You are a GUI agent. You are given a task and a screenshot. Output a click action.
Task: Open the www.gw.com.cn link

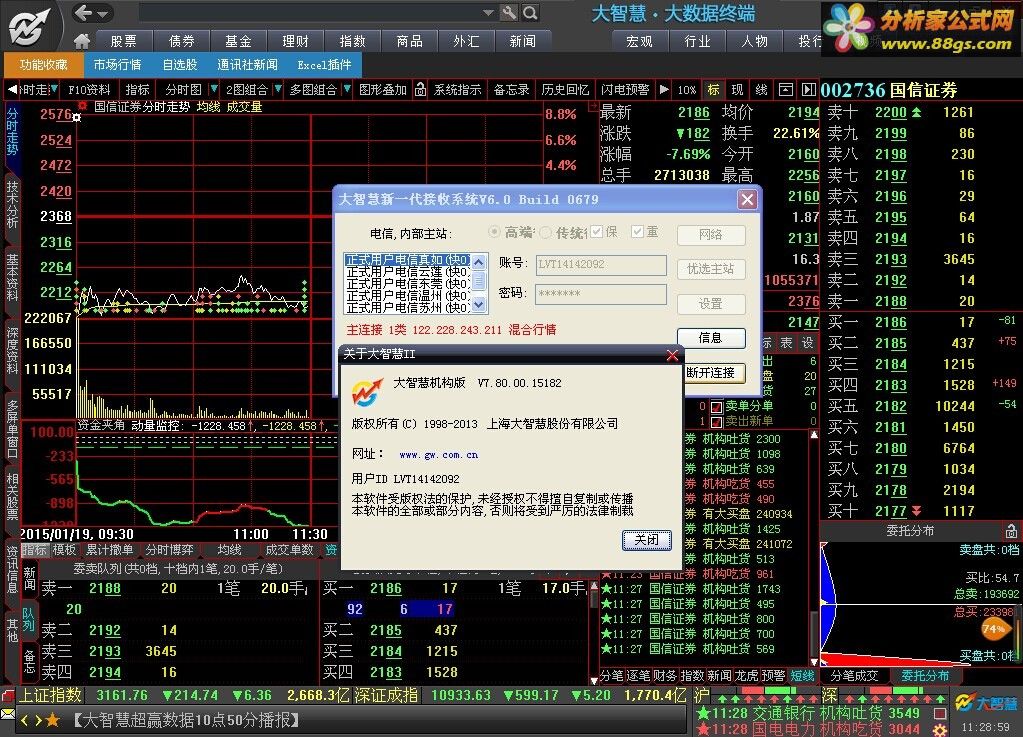[x=438, y=455]
